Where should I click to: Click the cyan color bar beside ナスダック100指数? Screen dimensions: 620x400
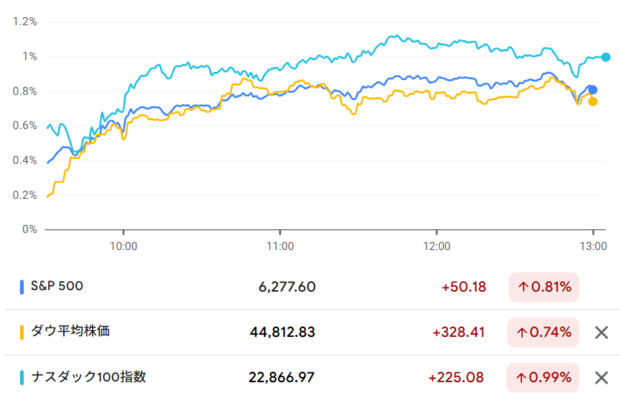[22, 377]
